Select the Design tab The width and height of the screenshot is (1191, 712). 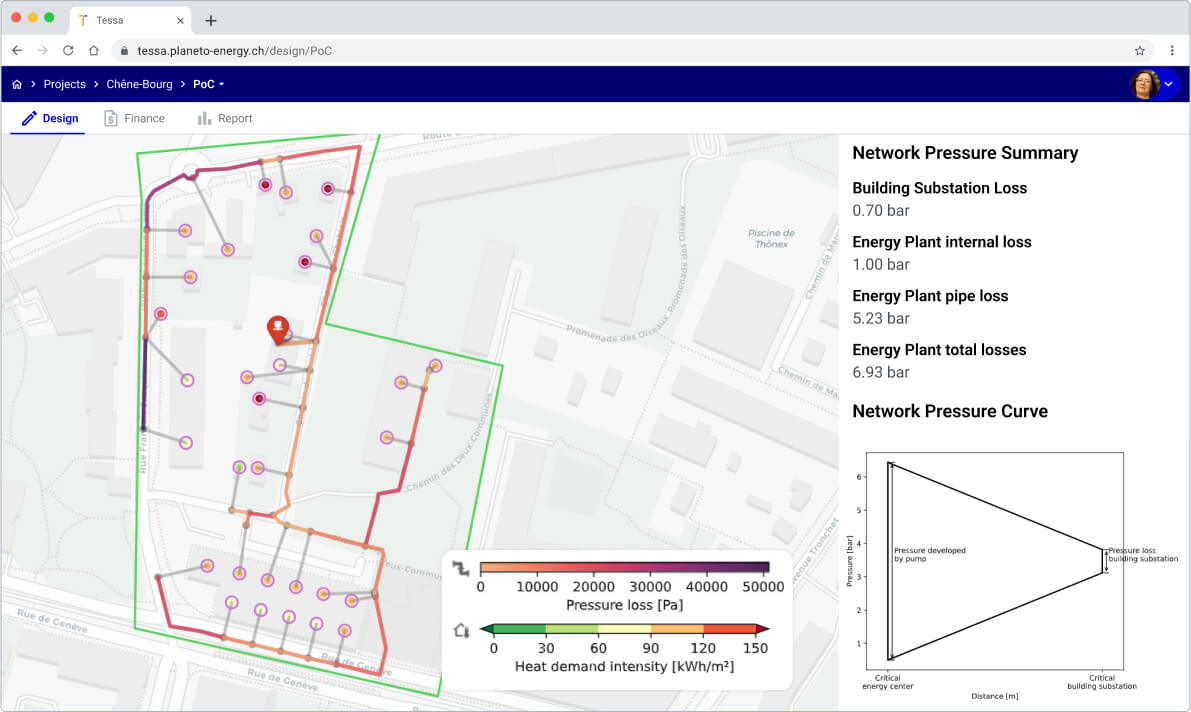50,118
